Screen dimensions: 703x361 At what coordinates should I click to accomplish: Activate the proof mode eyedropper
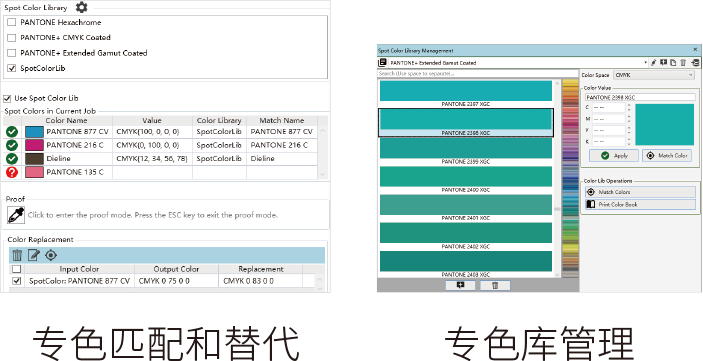[x=16, y=215]
